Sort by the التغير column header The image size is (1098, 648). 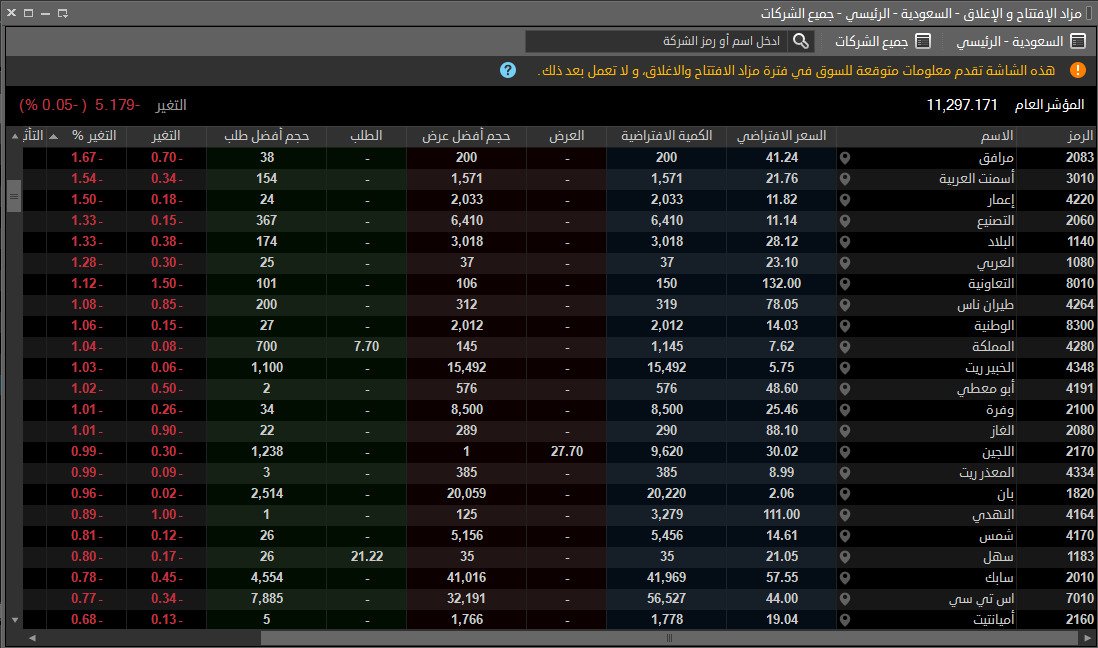click(166, 136)
